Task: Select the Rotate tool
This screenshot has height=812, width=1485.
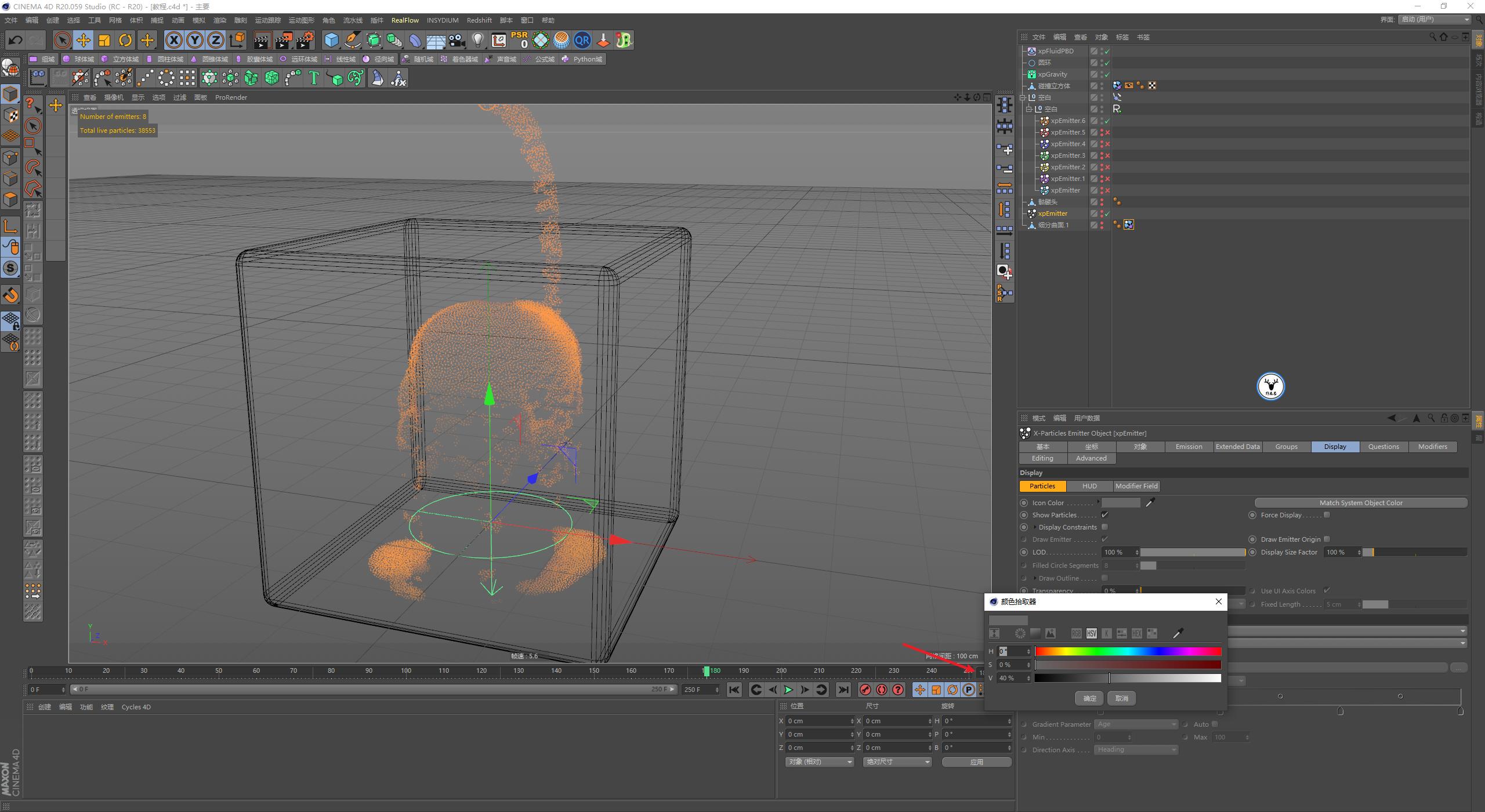Action: [x=125, y=40]
